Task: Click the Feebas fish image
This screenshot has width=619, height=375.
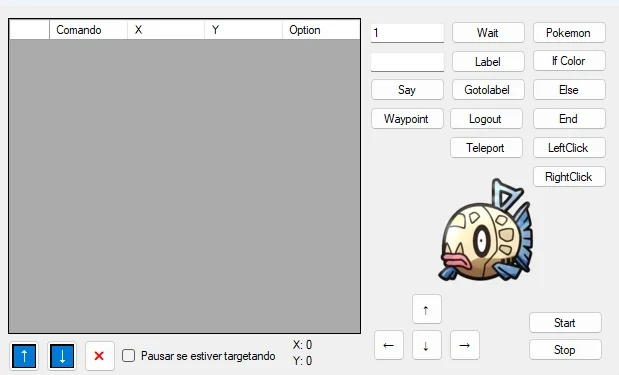Action: pos(486,231)
